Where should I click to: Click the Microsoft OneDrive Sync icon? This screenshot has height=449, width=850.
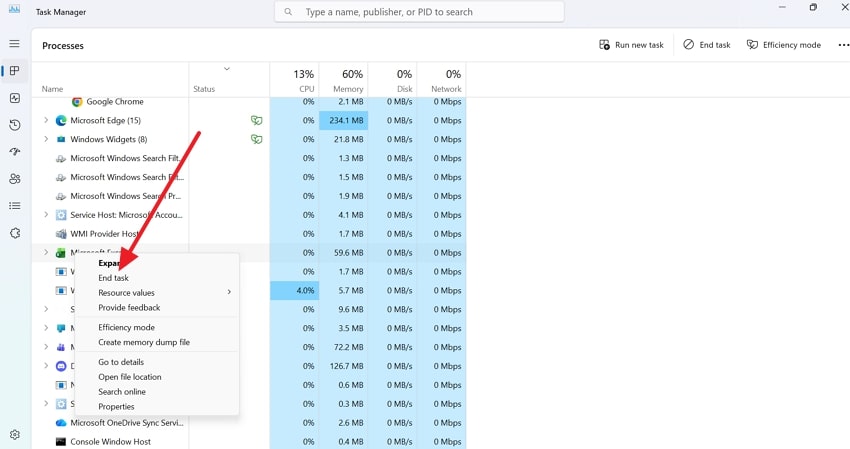click(61, 423)
